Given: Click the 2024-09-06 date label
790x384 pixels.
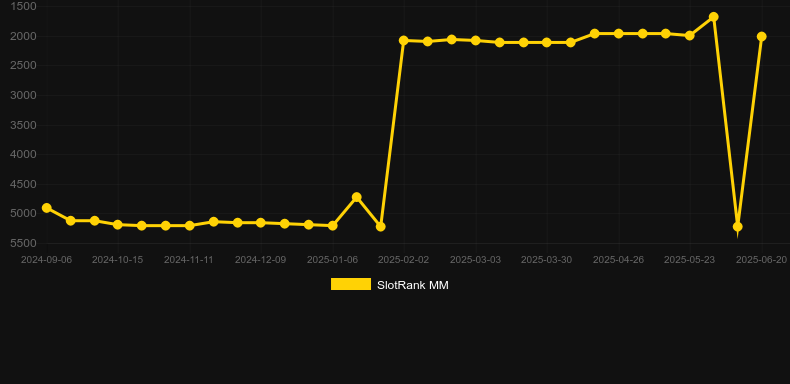Looking at the screenshot, I should [x=46, y=260].
